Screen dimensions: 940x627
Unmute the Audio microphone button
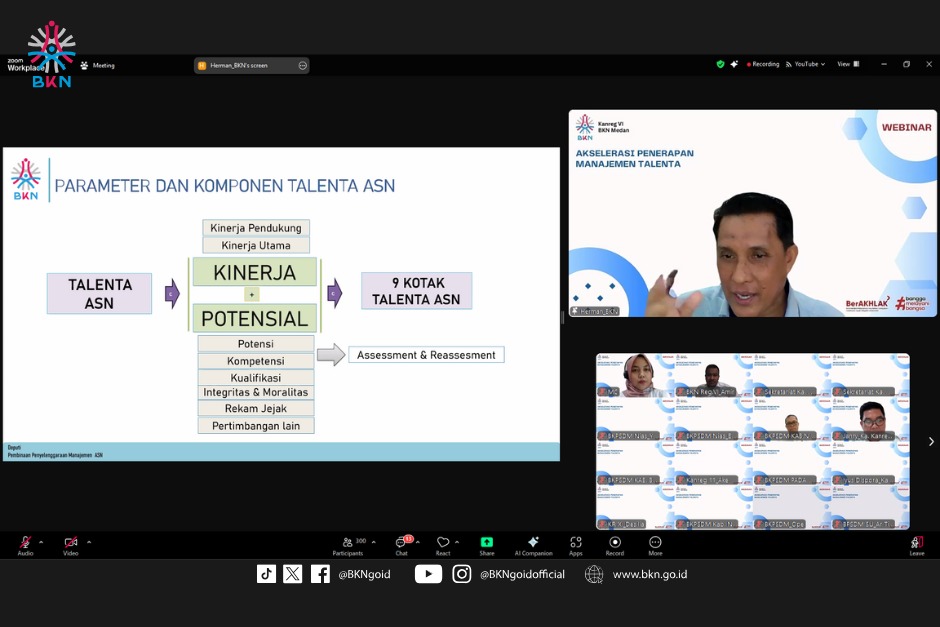click(25, 543)
